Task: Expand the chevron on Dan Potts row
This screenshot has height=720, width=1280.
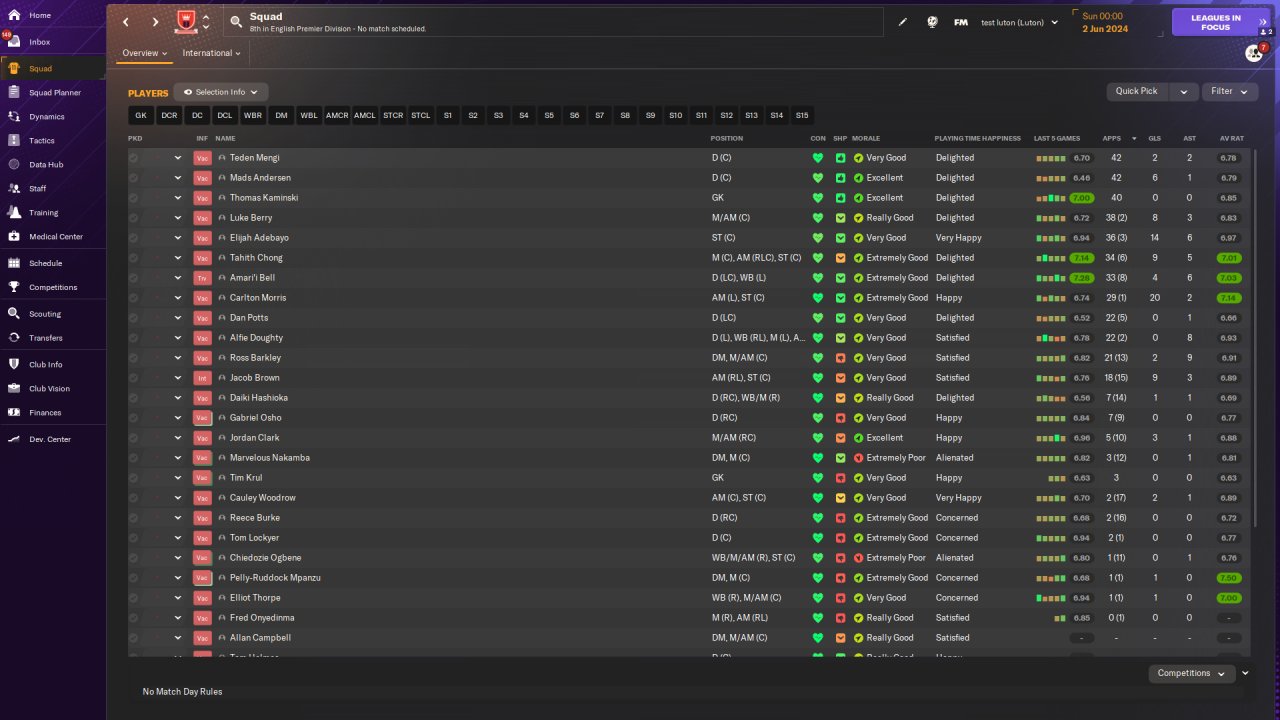Action: (x=178, y=318)
